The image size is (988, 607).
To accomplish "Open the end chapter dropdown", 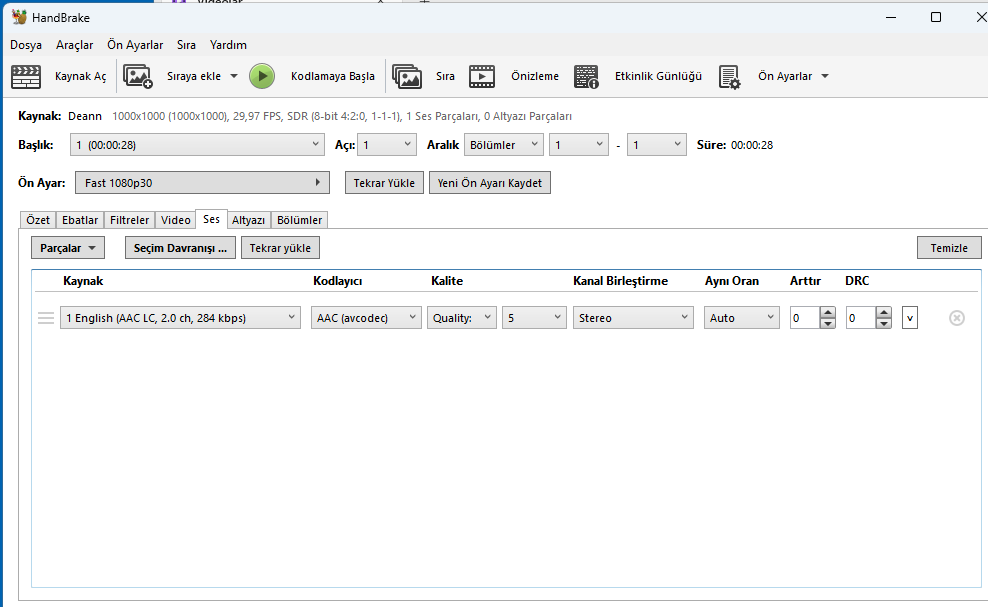I will click(x=657, y=145).
